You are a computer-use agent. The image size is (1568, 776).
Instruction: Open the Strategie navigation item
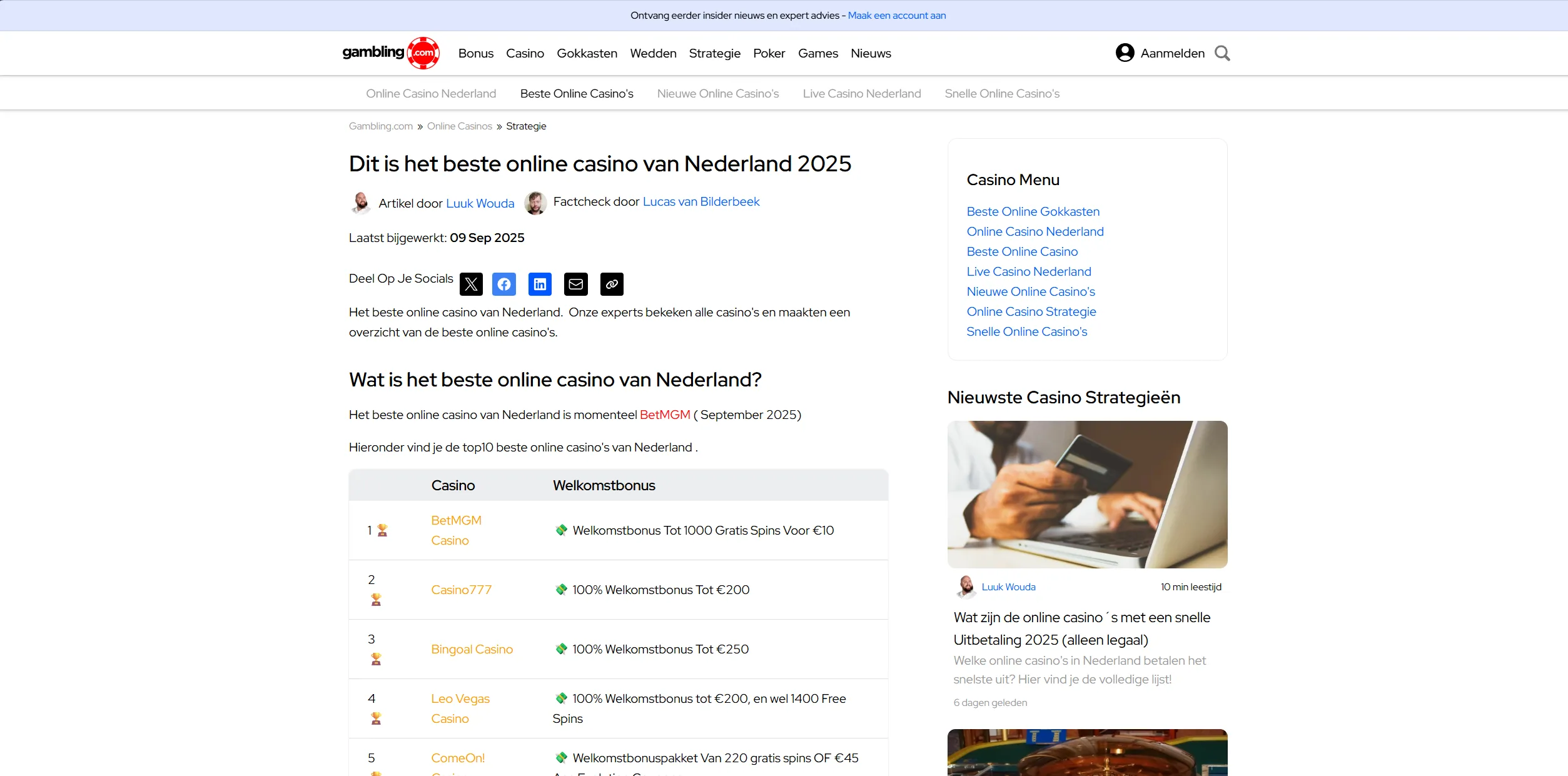coord(714,53)
